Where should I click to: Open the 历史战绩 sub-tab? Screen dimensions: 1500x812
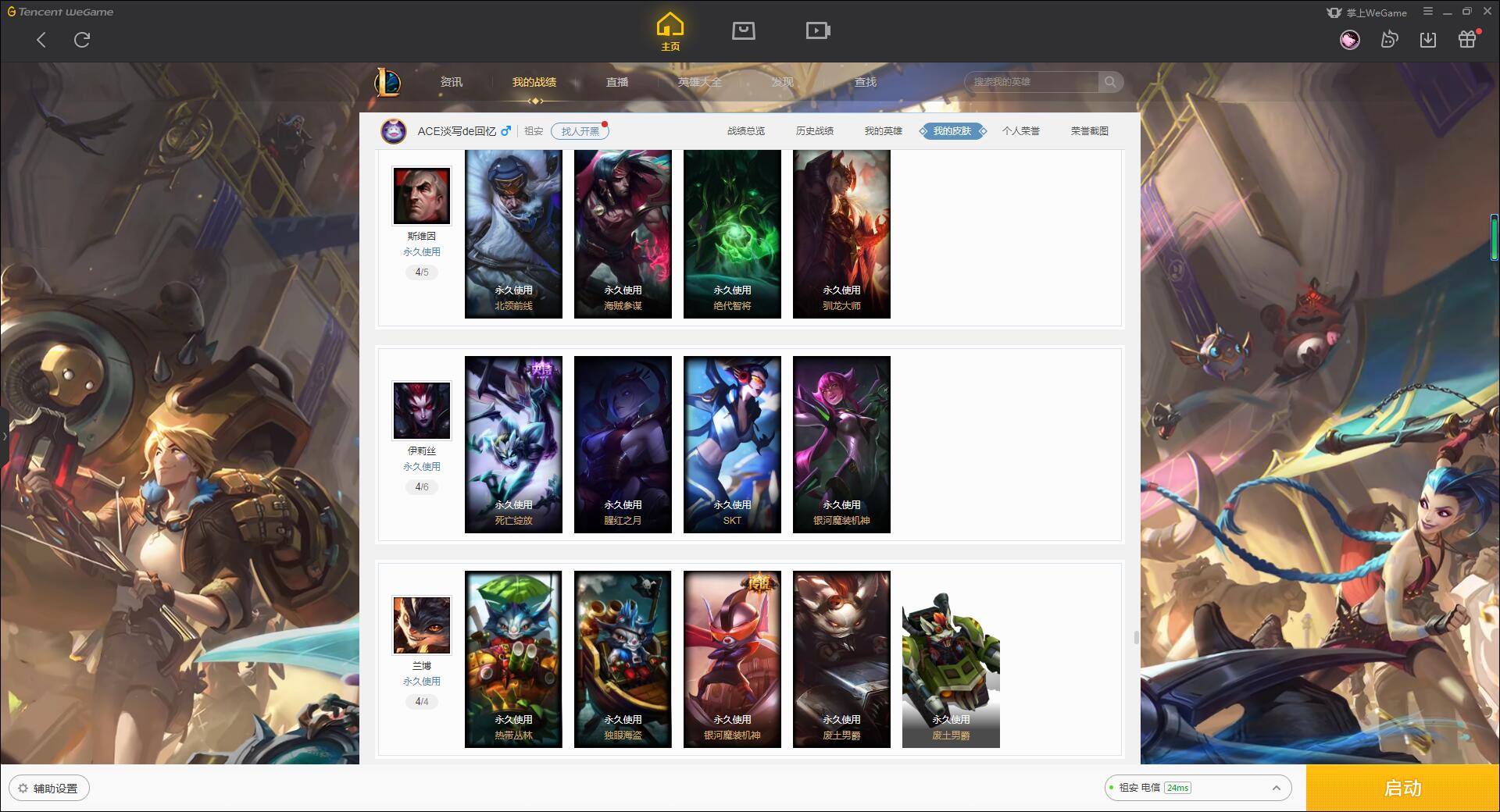[x=815, y=131]
